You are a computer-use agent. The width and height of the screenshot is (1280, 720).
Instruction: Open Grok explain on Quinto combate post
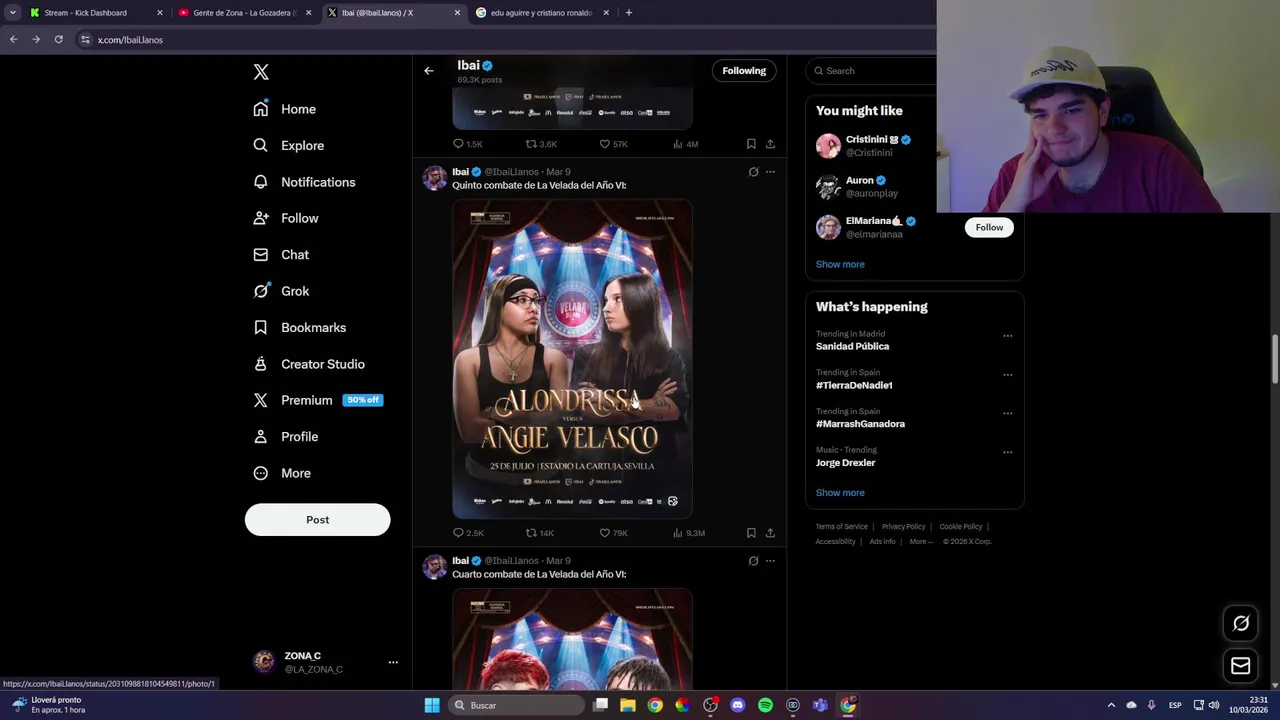(x=753, y=172)
